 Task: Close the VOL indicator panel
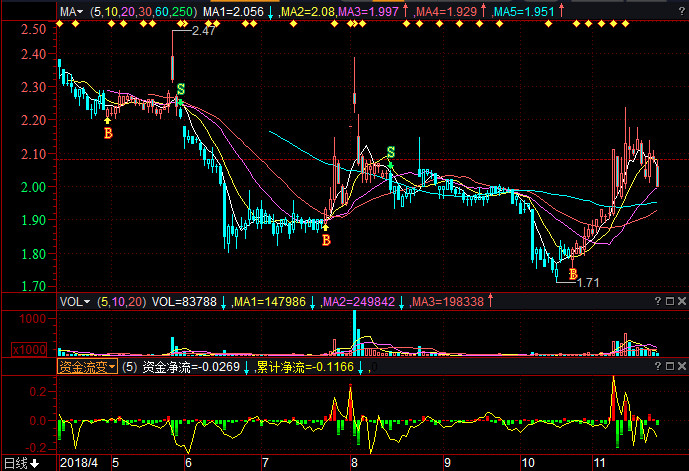681,301
